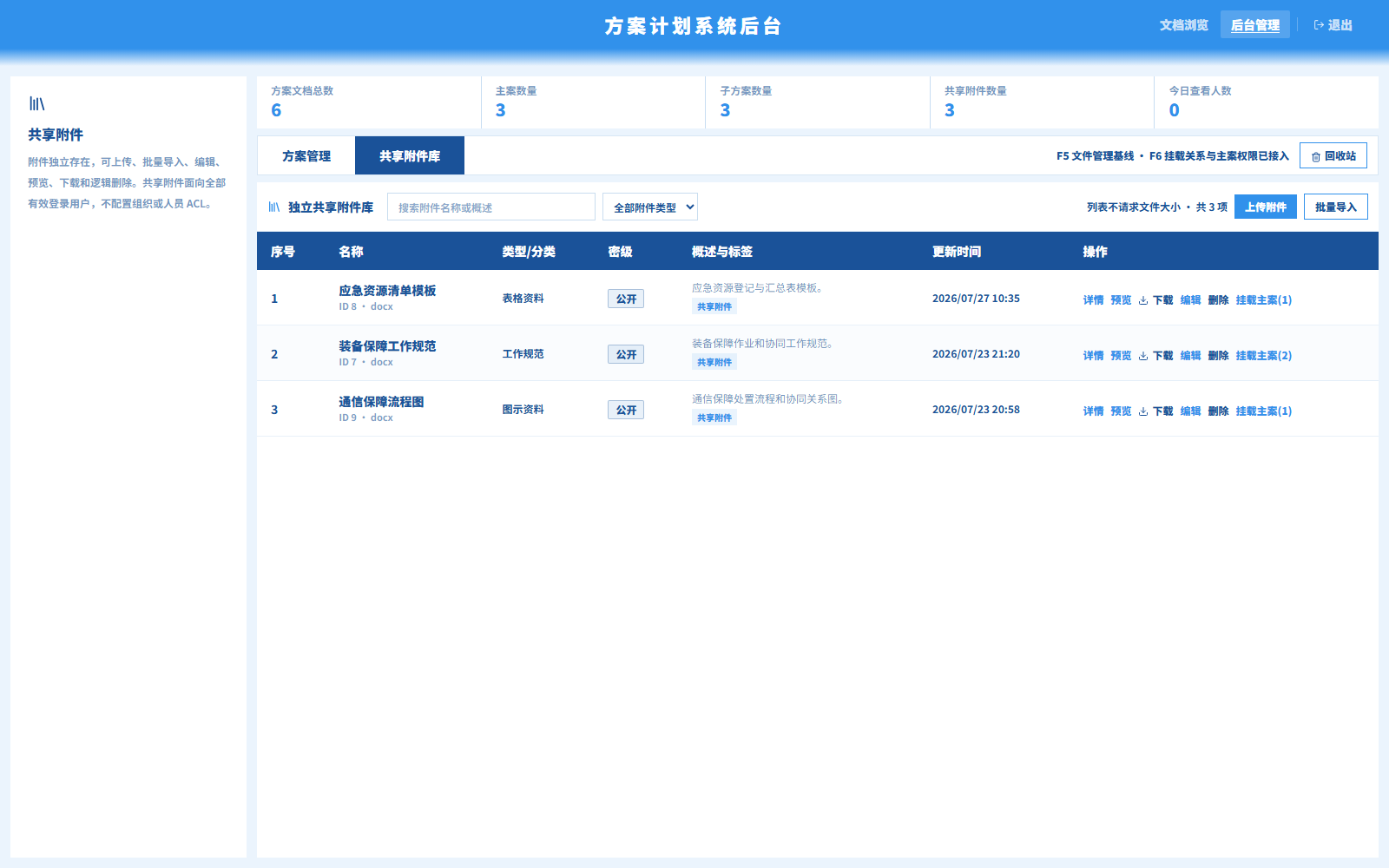
Task: Click 公开 badge in 装备保障工作规范 row
Action: [x=626, y=354]
